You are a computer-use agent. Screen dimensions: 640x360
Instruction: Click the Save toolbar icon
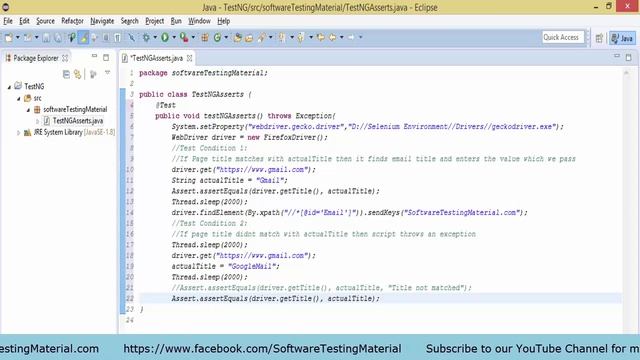tap(46, 38)
